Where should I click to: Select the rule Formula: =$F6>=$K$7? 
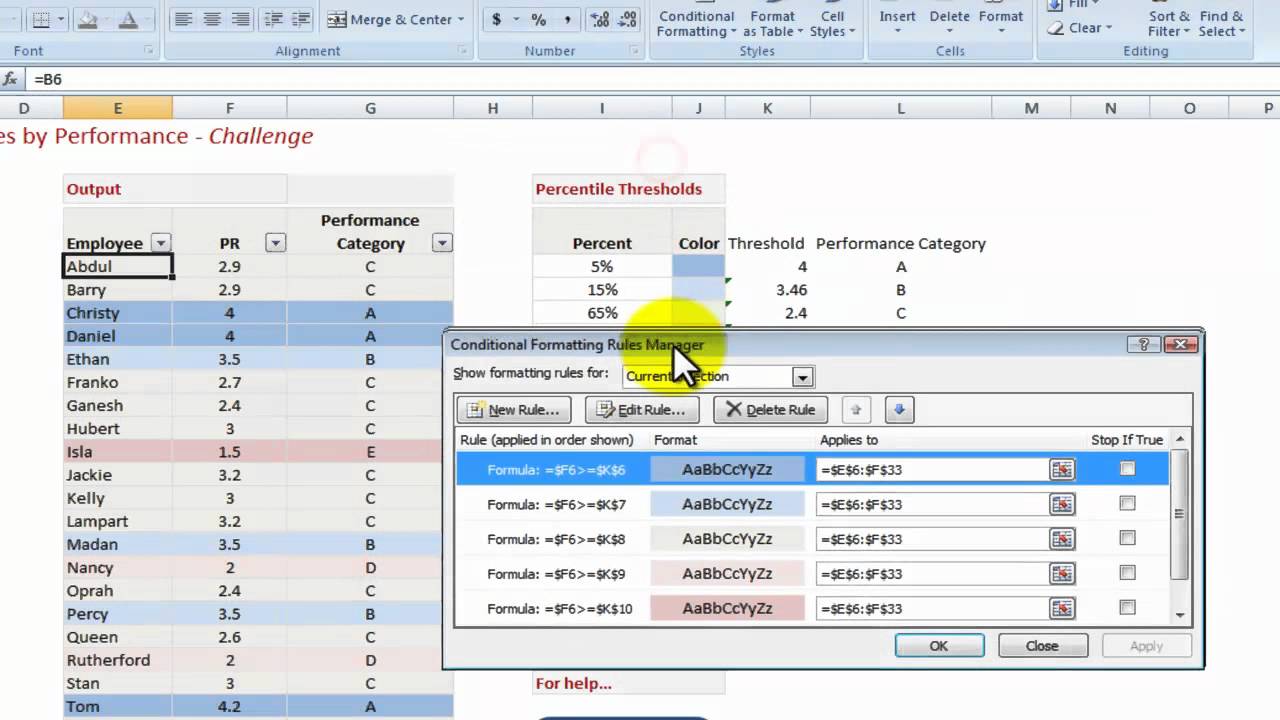point(556,504)
